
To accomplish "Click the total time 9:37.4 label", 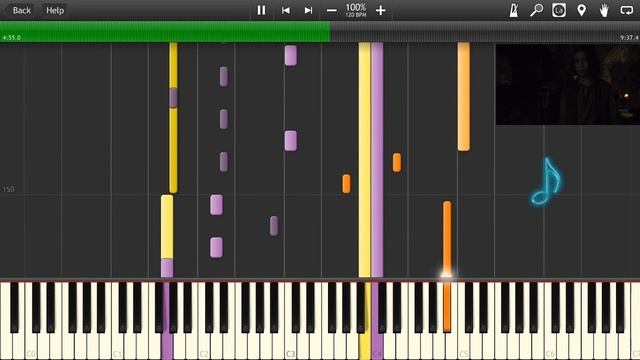I will pyautogui.click(x=629, y=38).
